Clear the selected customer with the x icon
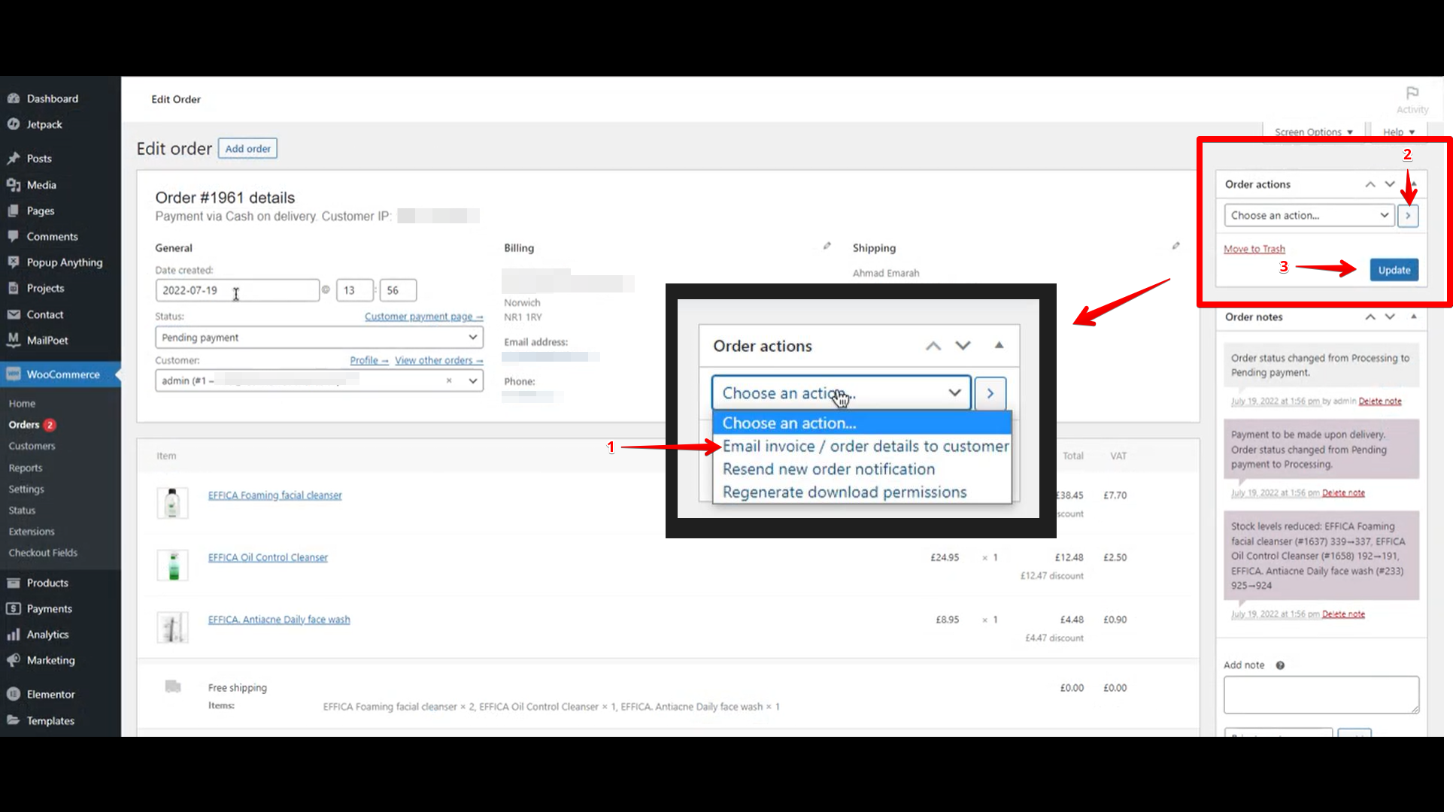Image resolution: width=1456 pixels, height=812 pixels. point(449,380)
